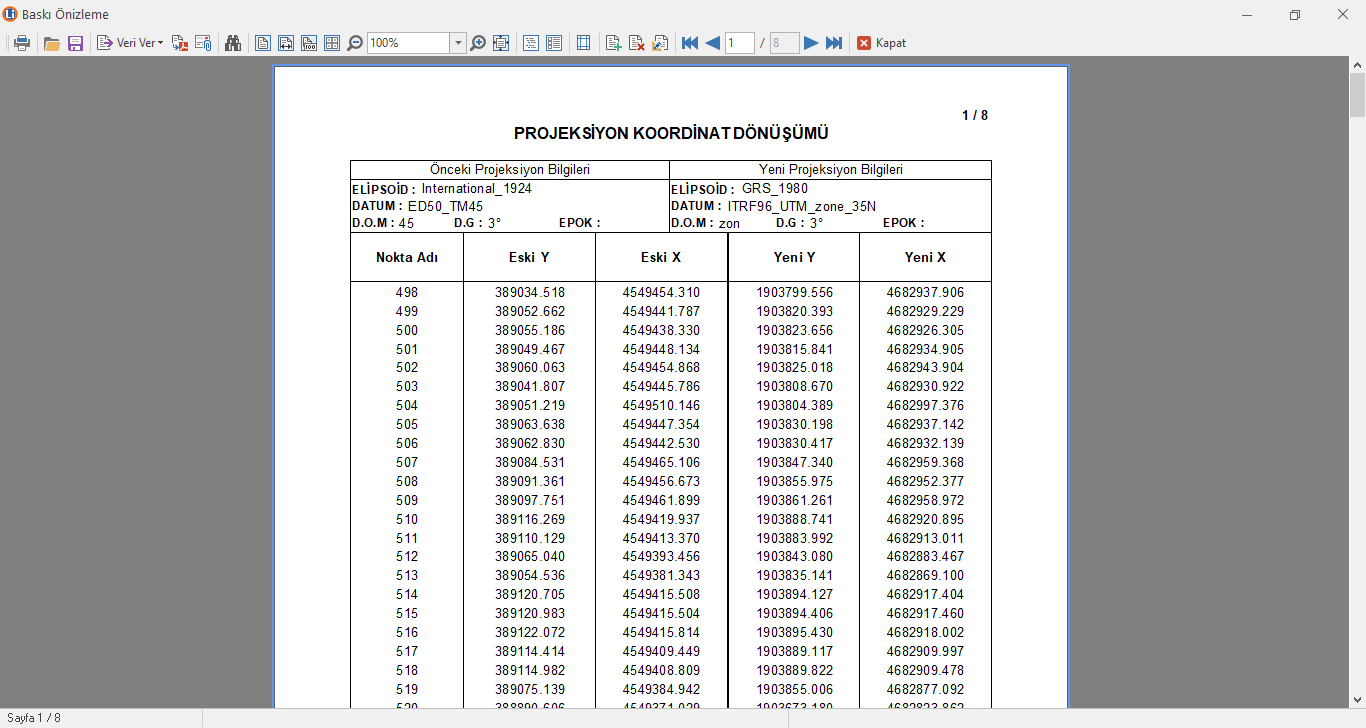Screen dimensions: 1366x728
Task: Open page margins settings icon
Action: pyautogui.click(x=584, y=43)
